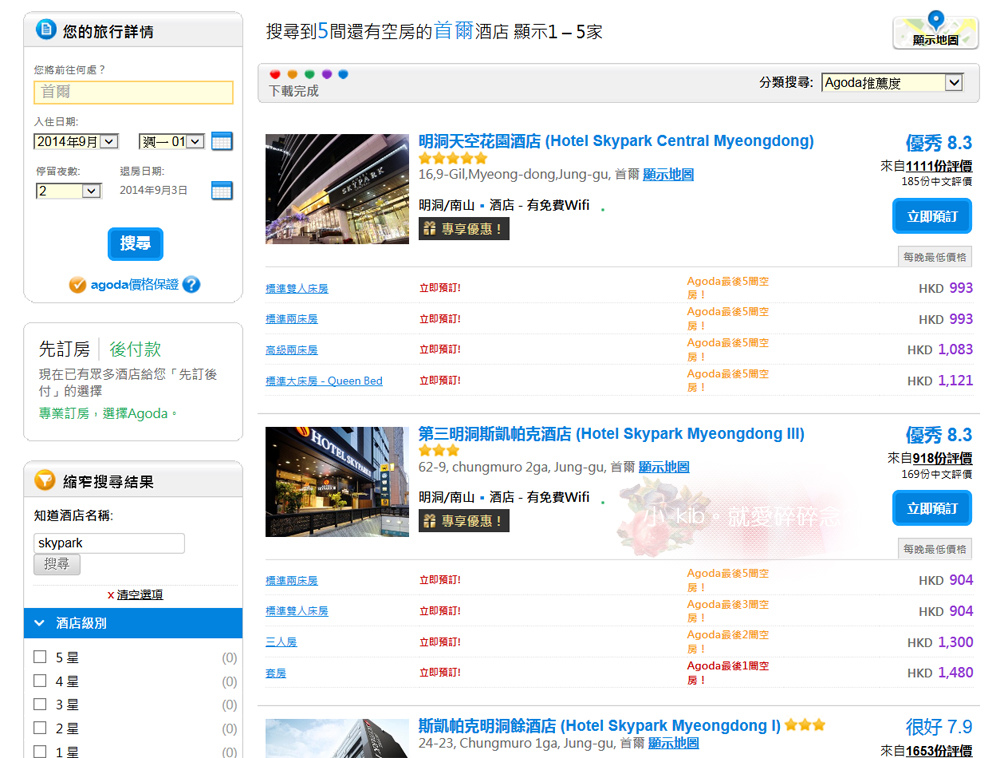Click the 專享優惠 badge on Skypark Central
This screenshot has height=758, width=1000.
pos(464,229)
